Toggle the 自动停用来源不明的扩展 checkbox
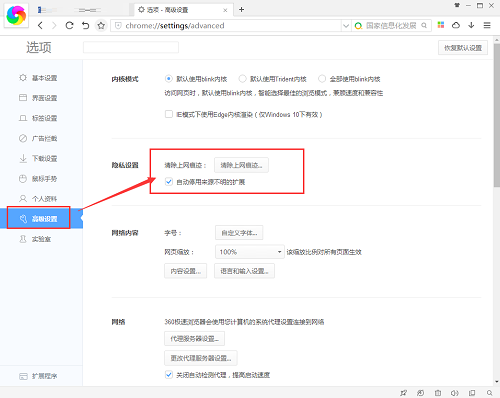The height and width of the screenshot is (398, 500). point(169,182)
